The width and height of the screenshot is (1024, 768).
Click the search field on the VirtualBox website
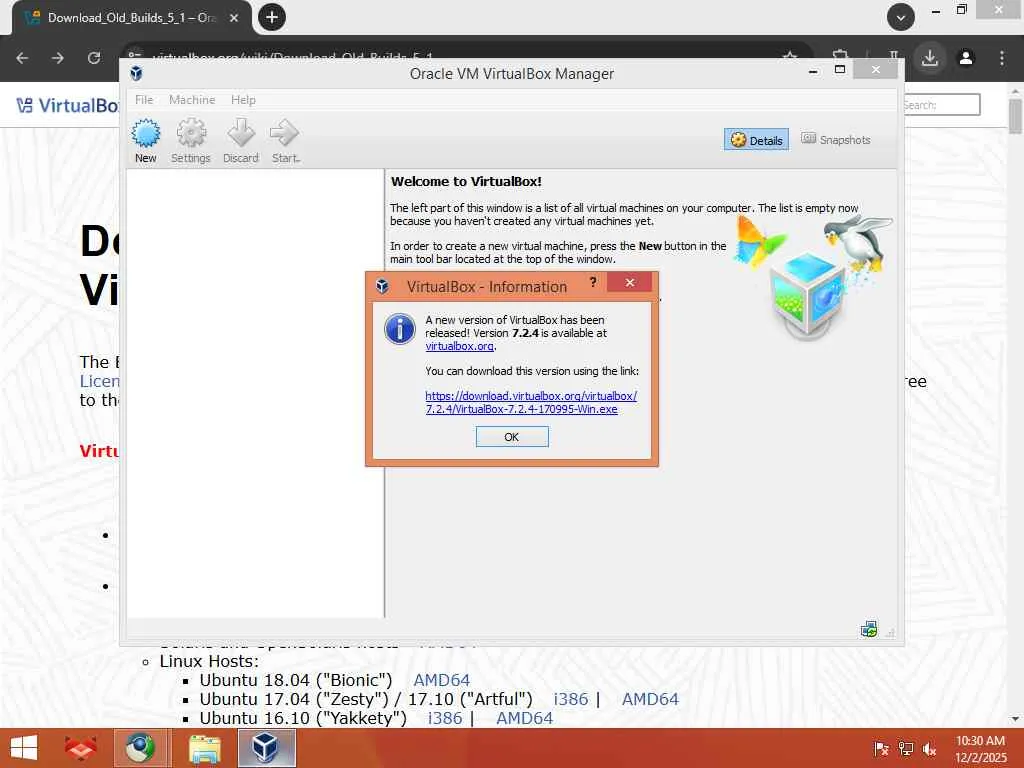[942, 104]
